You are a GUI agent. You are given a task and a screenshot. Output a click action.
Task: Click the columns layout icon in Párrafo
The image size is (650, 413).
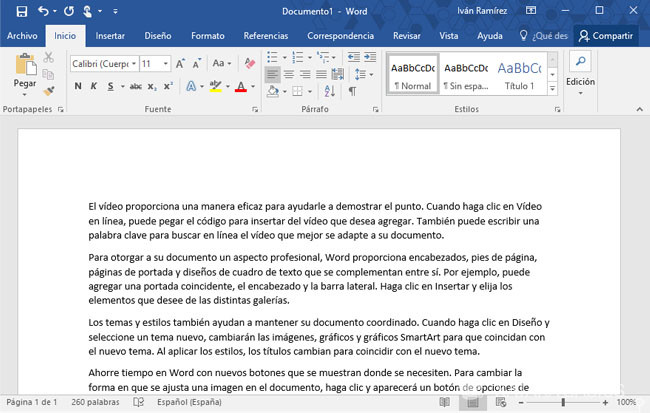[337, 74]
